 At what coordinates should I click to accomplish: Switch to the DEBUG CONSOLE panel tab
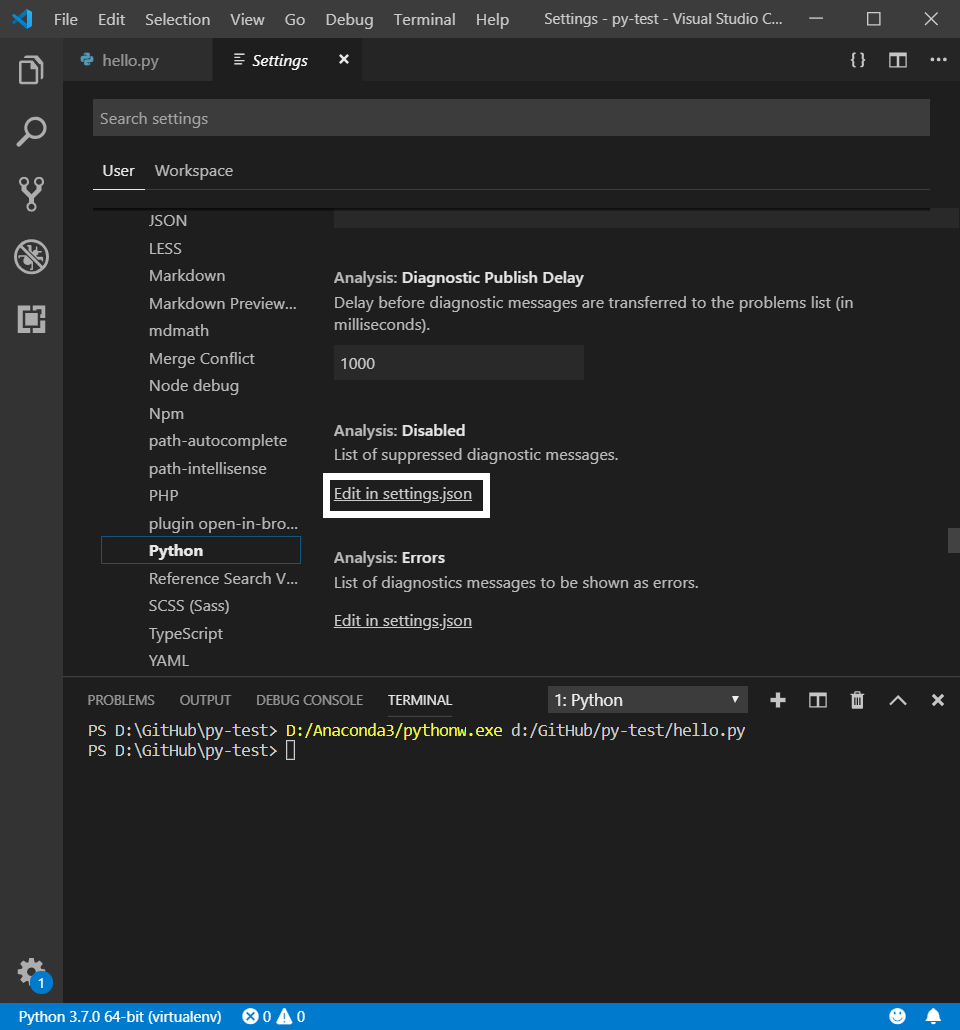[x=309, y=700]
